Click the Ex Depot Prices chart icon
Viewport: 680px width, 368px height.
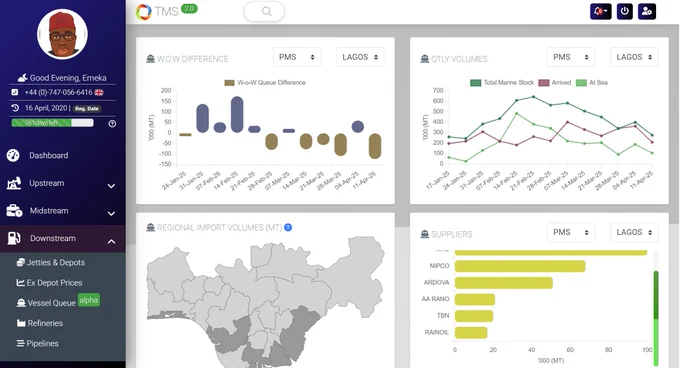[x=20, y=283]
